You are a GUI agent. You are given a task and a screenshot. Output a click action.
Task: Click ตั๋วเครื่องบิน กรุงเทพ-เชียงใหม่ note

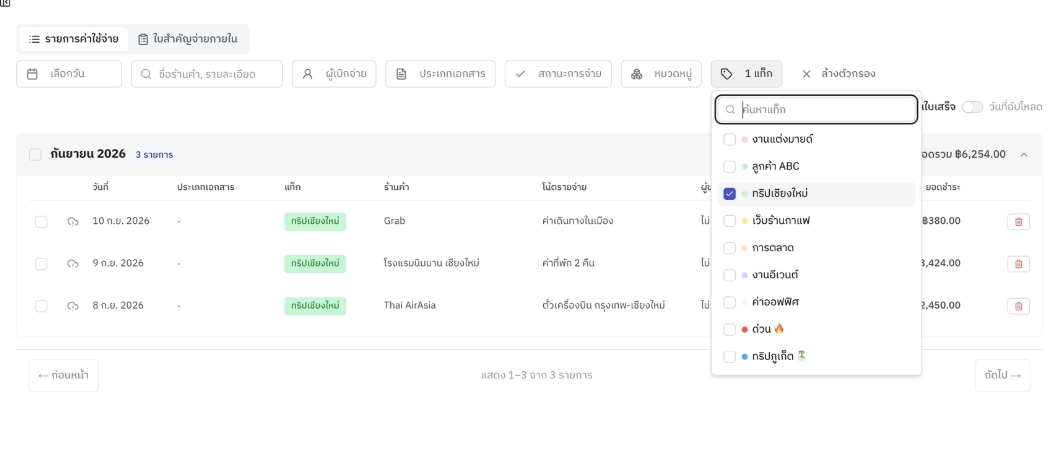(x=604, y=305)
